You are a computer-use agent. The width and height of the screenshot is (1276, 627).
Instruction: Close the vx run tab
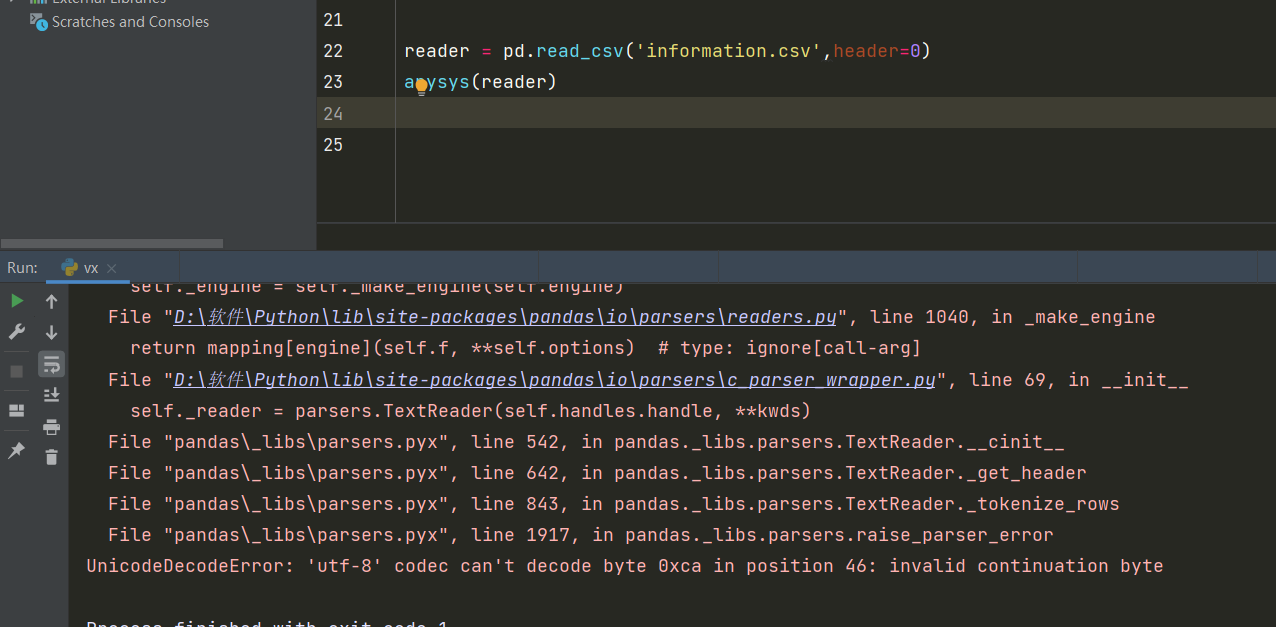tap(112, 268)
